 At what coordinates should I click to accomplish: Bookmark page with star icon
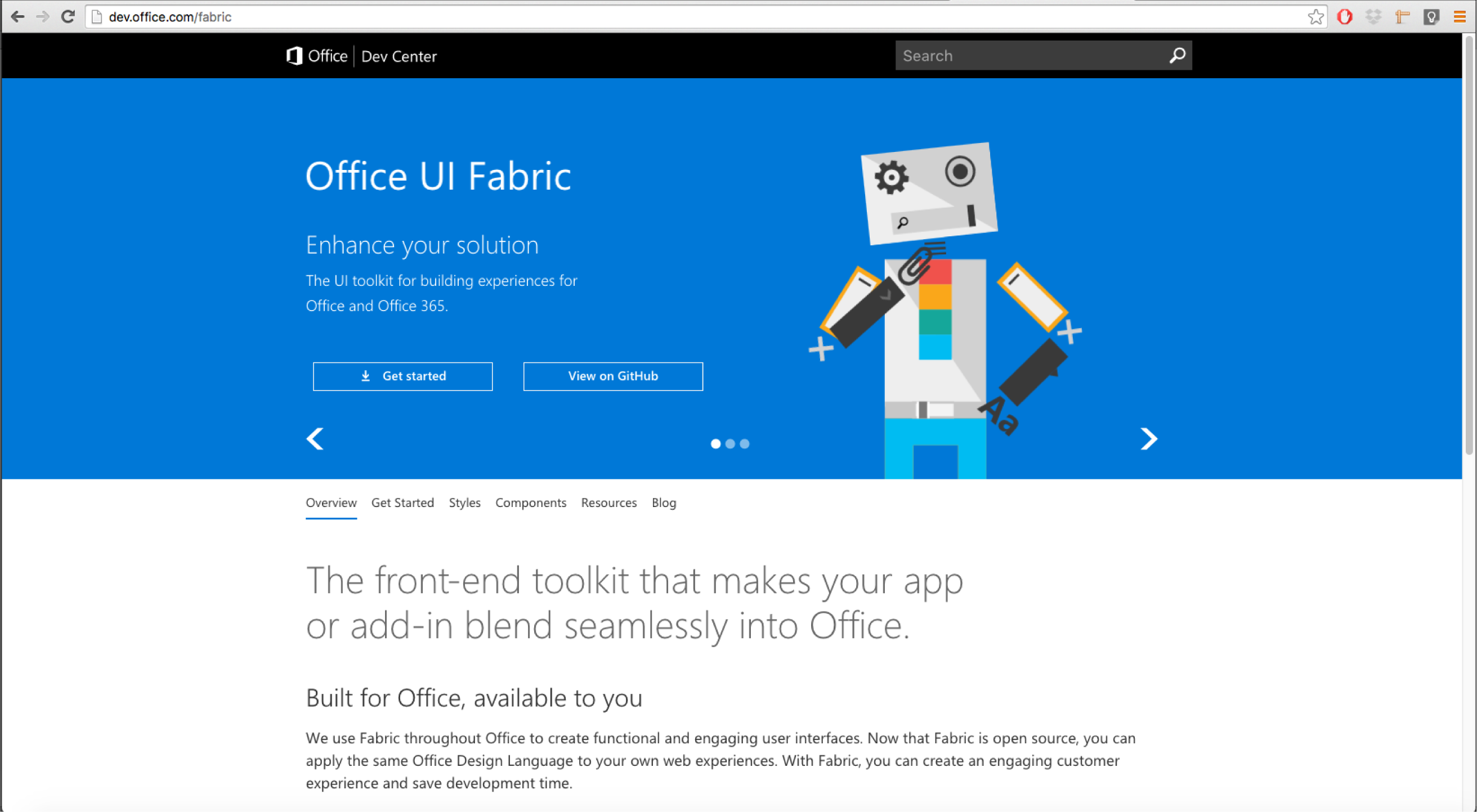1315,17
